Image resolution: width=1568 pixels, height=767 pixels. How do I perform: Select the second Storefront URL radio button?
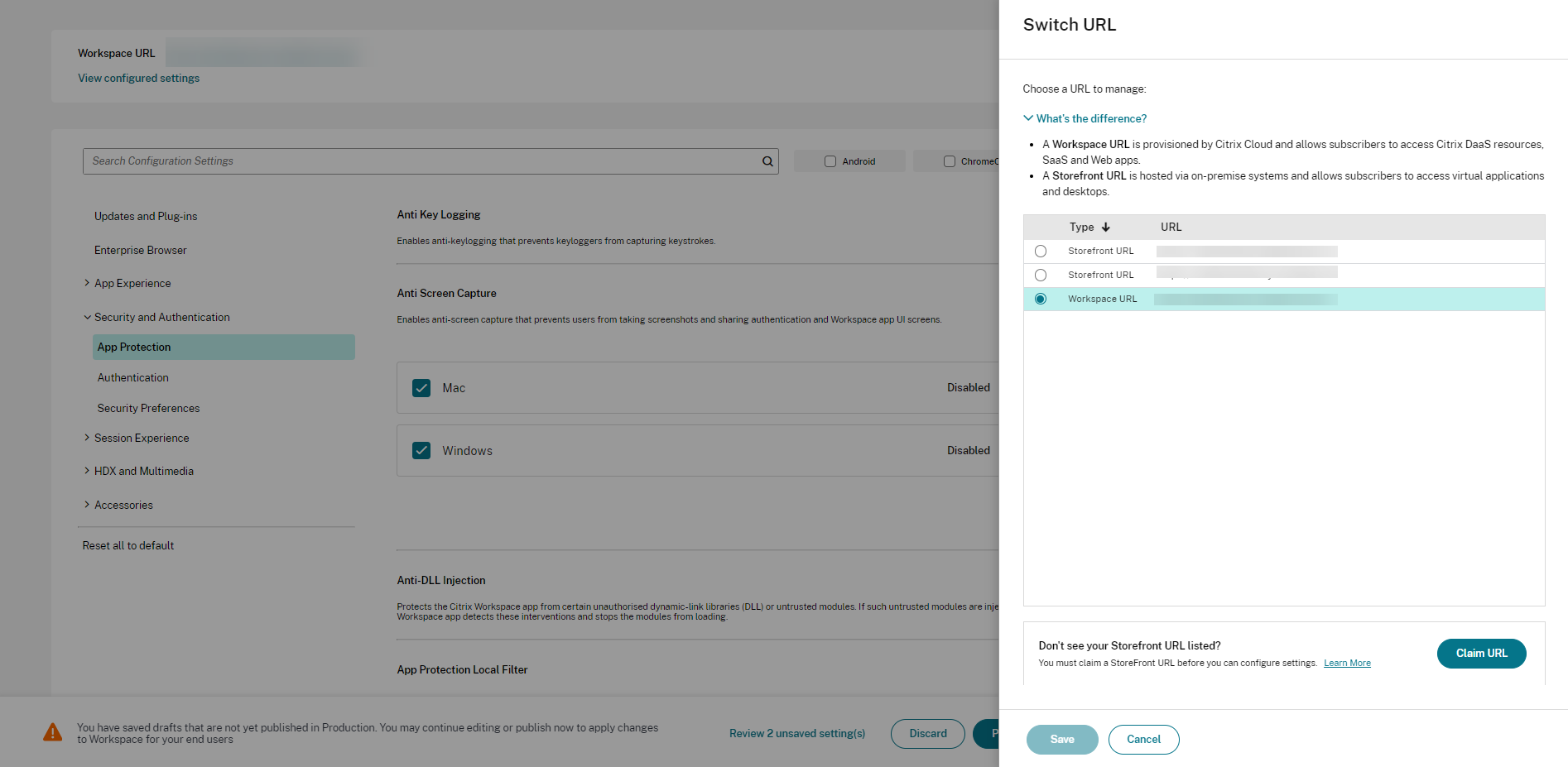(1041, 275)
